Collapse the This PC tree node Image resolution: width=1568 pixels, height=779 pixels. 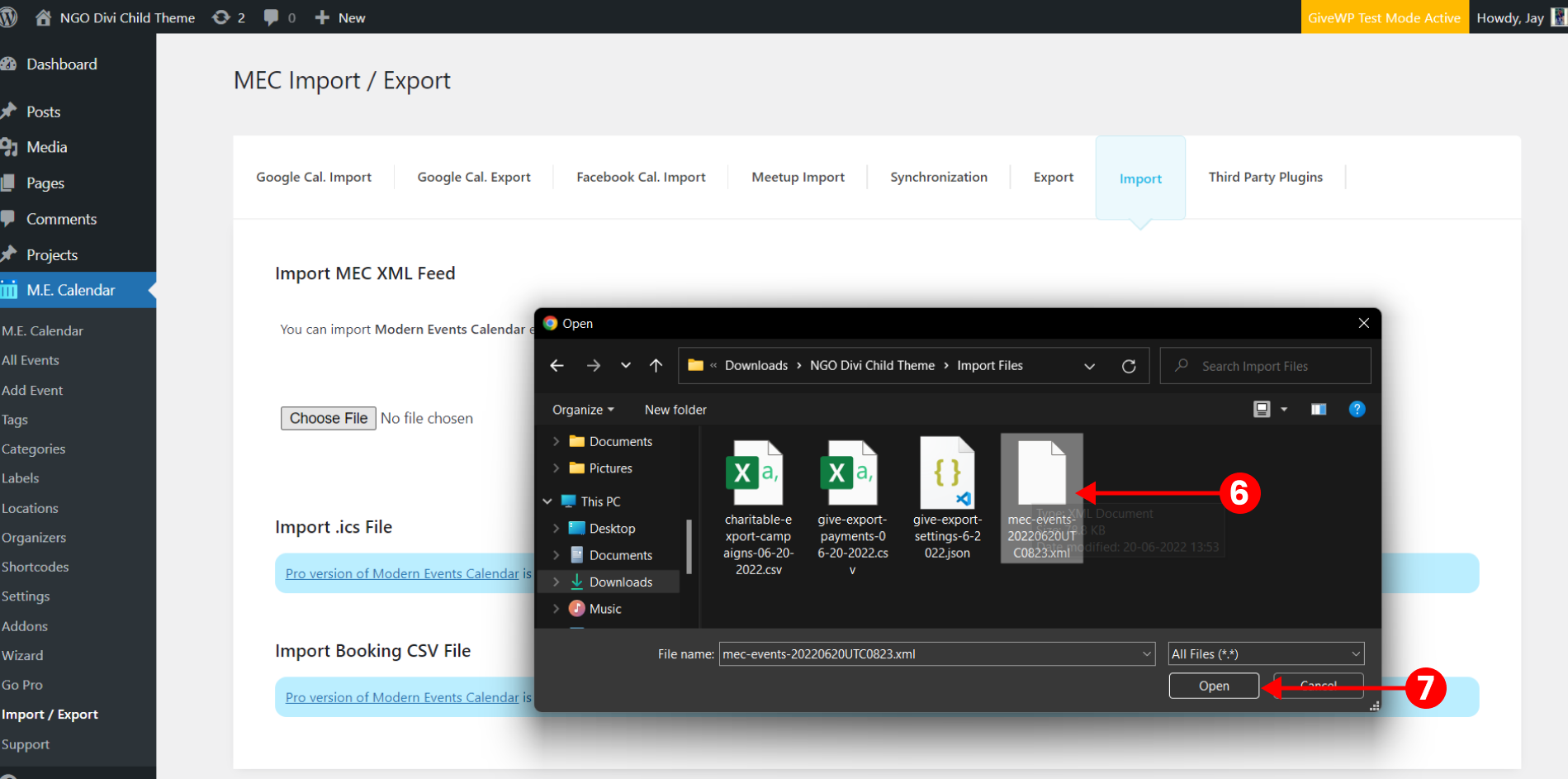(547, 501)
